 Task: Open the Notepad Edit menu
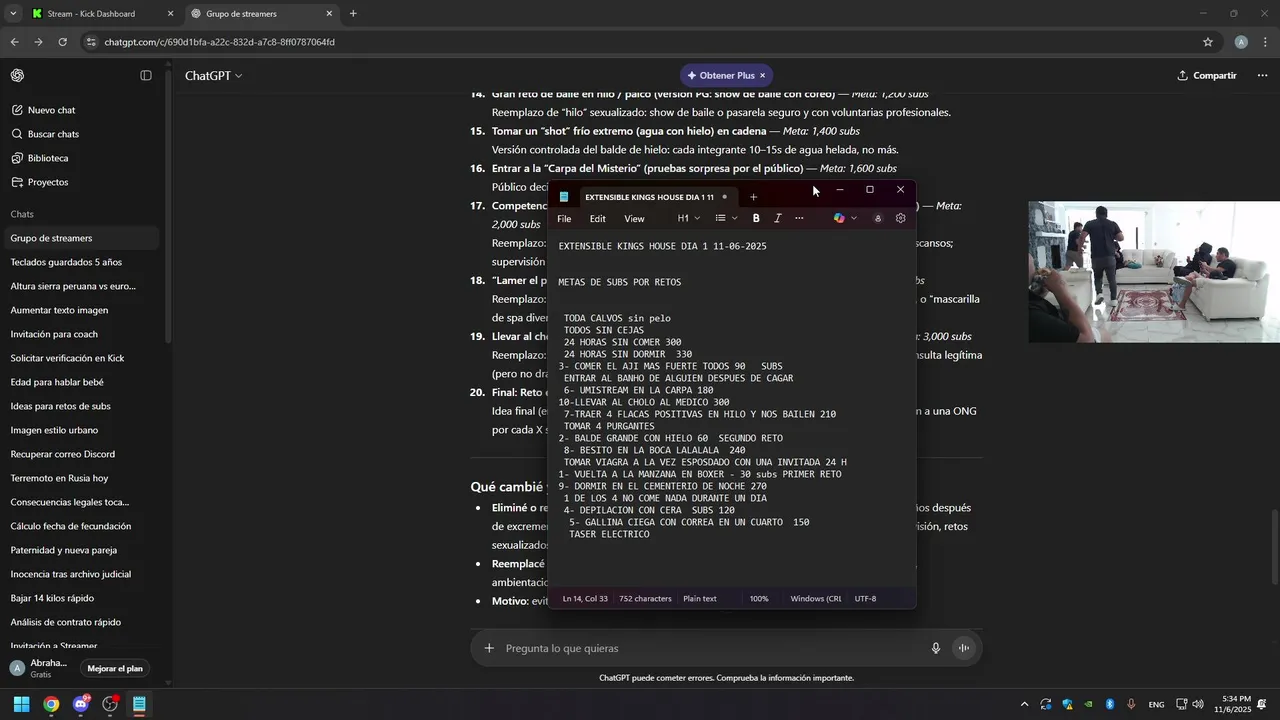pyautogui.click(x=597, y=218)
